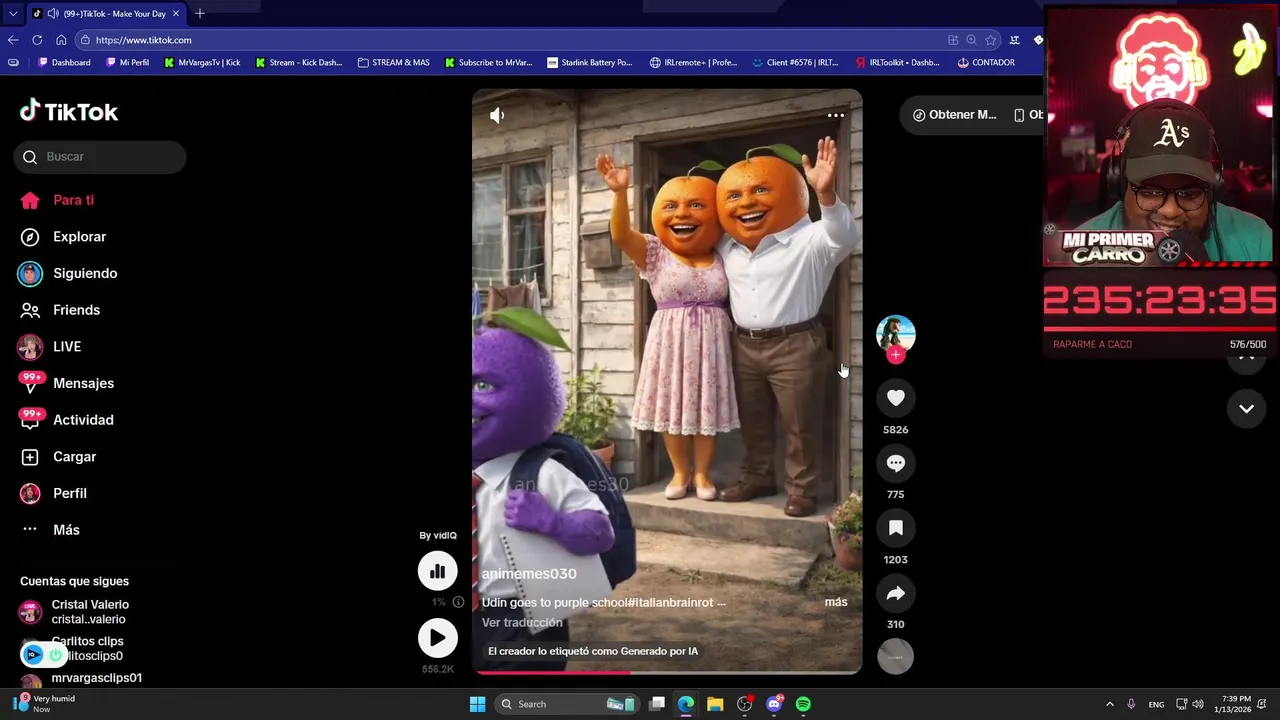Open the three-dot video options menu

point(836,115)
